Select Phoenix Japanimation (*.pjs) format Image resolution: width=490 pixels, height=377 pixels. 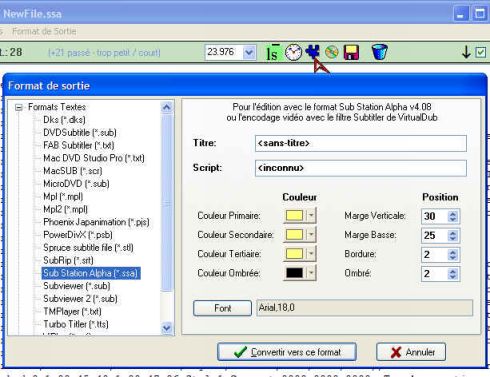[96, 222]
